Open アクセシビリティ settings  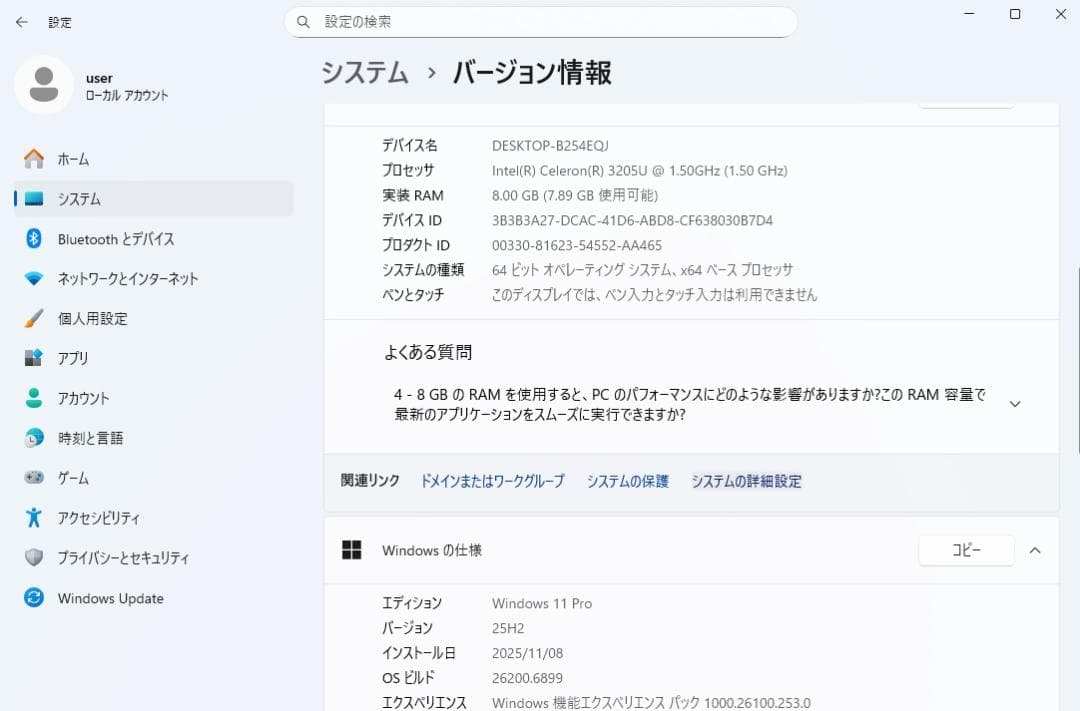tap(154, 517)
